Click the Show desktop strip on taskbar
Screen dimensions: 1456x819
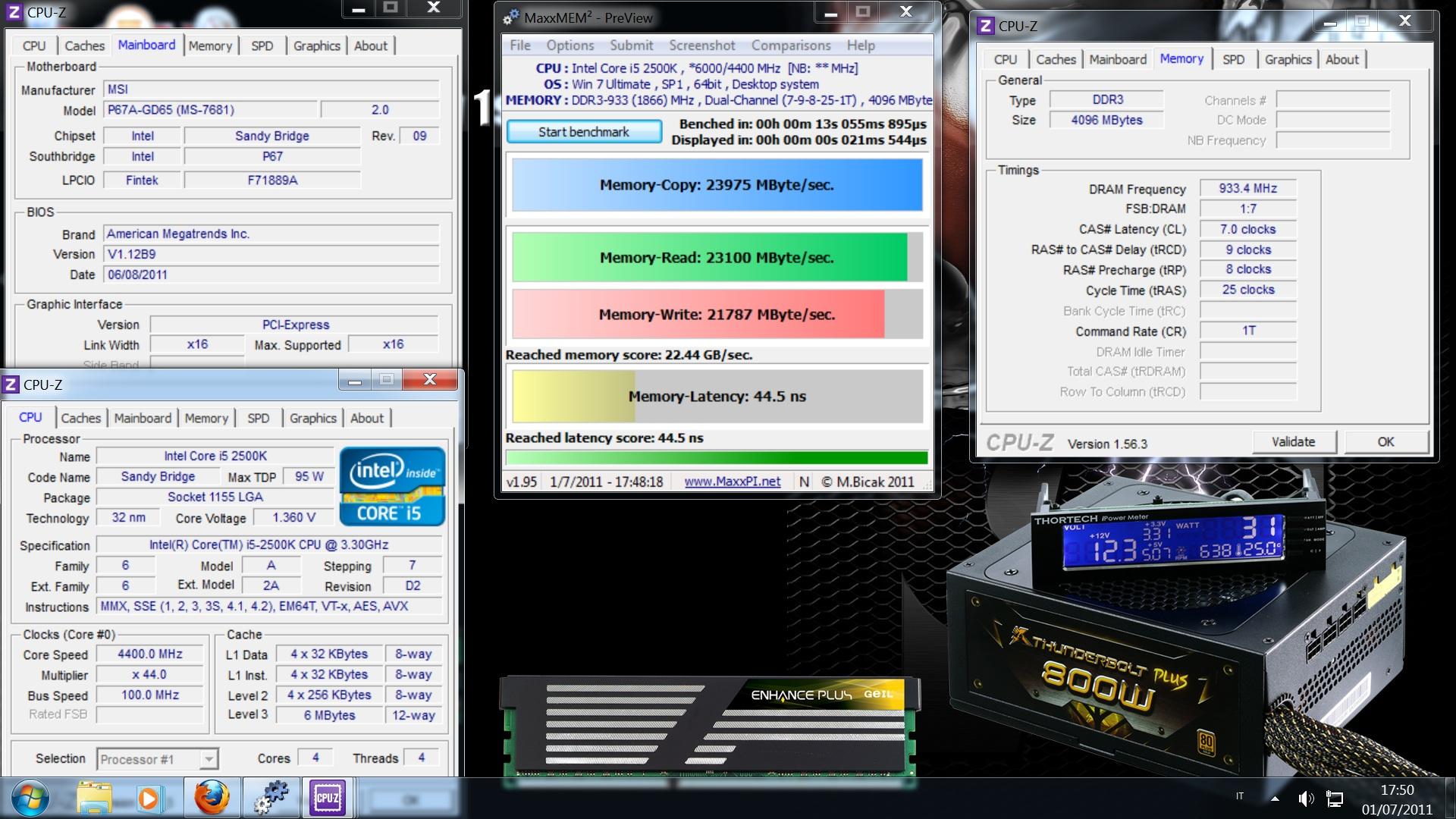[x=1450, y=799]
